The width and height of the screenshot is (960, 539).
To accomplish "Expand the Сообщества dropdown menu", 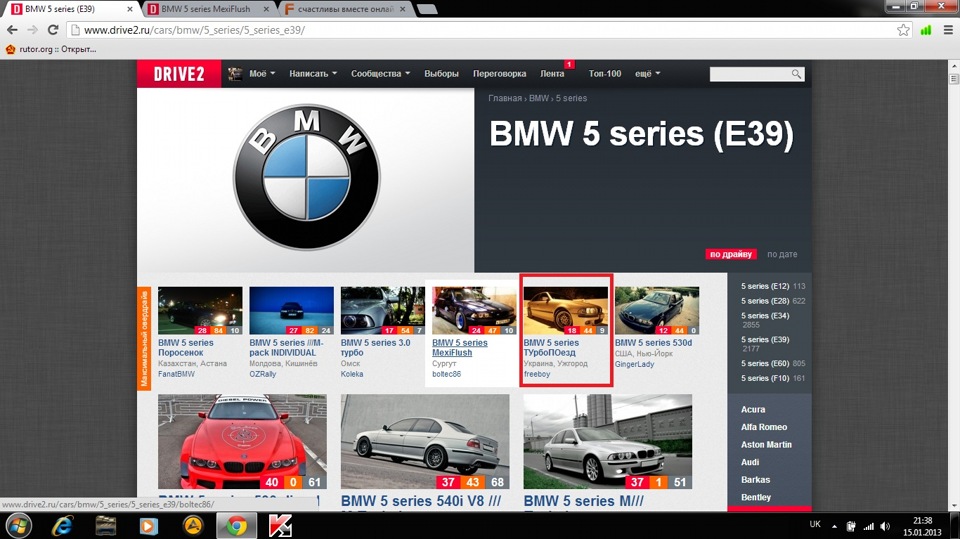I will pos(380,74).
